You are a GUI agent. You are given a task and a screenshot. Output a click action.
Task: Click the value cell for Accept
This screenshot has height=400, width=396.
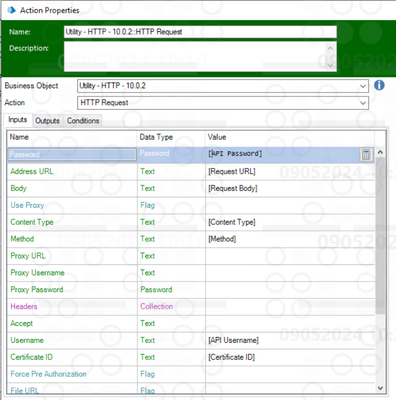click(290, 323)
